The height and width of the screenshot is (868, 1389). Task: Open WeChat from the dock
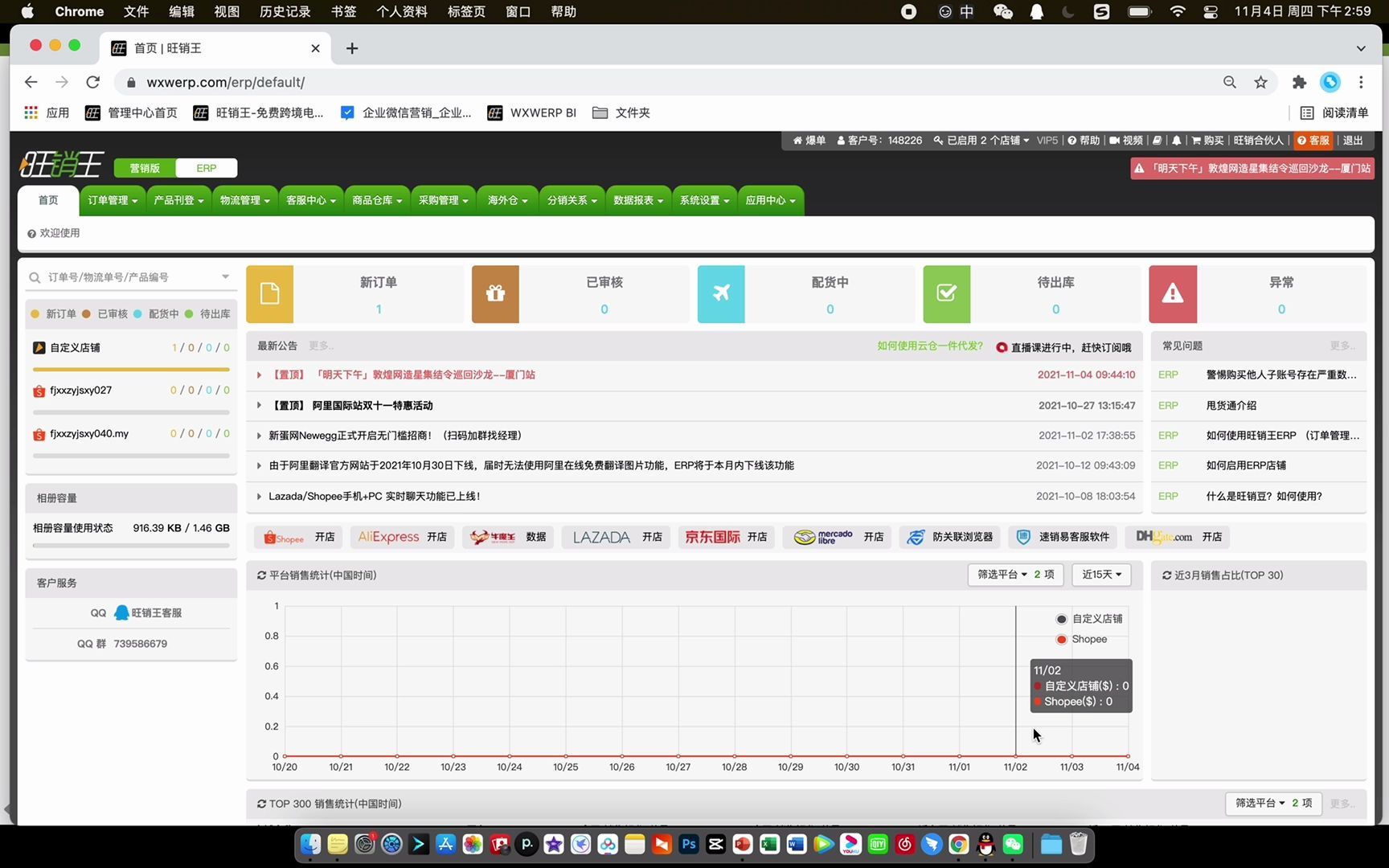(x=1013, y=844)
